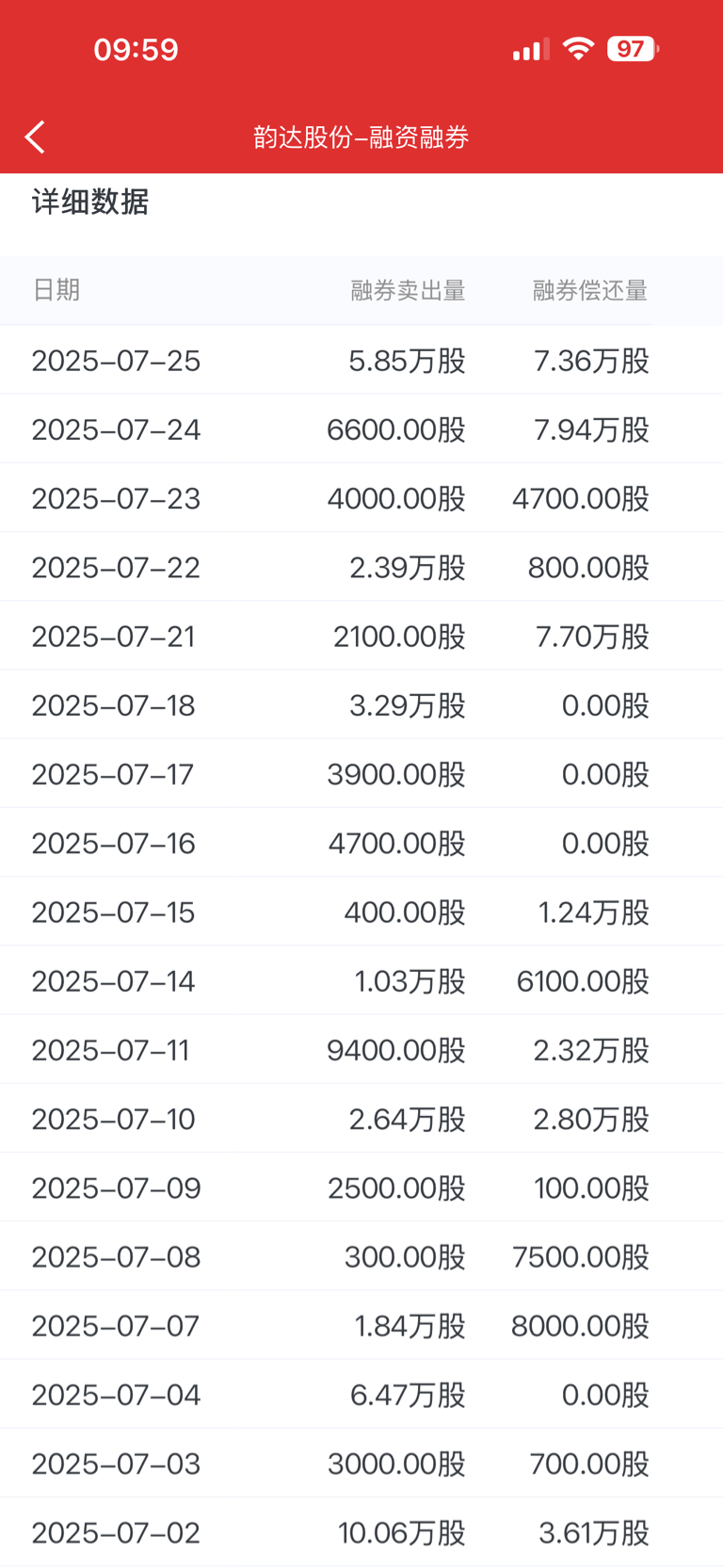This screenshot has height=1568, width=723.
Task: Tap the 融券偿还量 column header
Action: [590, 290]
